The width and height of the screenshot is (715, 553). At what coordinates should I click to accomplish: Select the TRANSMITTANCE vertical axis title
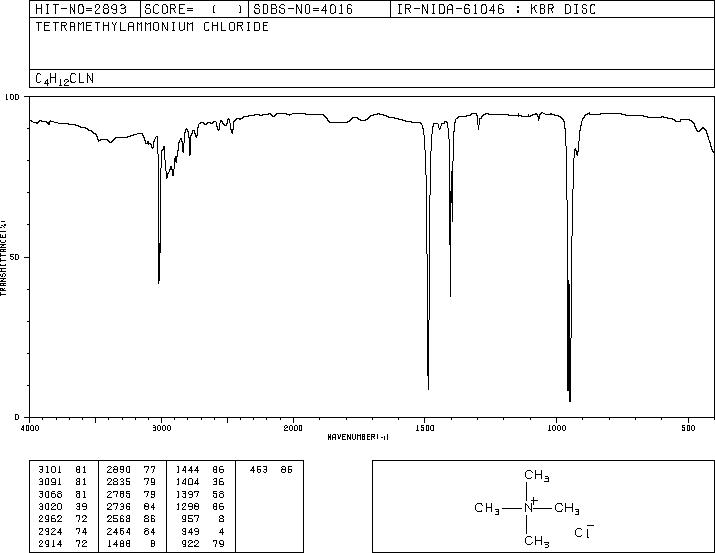[x=4, y=258]
